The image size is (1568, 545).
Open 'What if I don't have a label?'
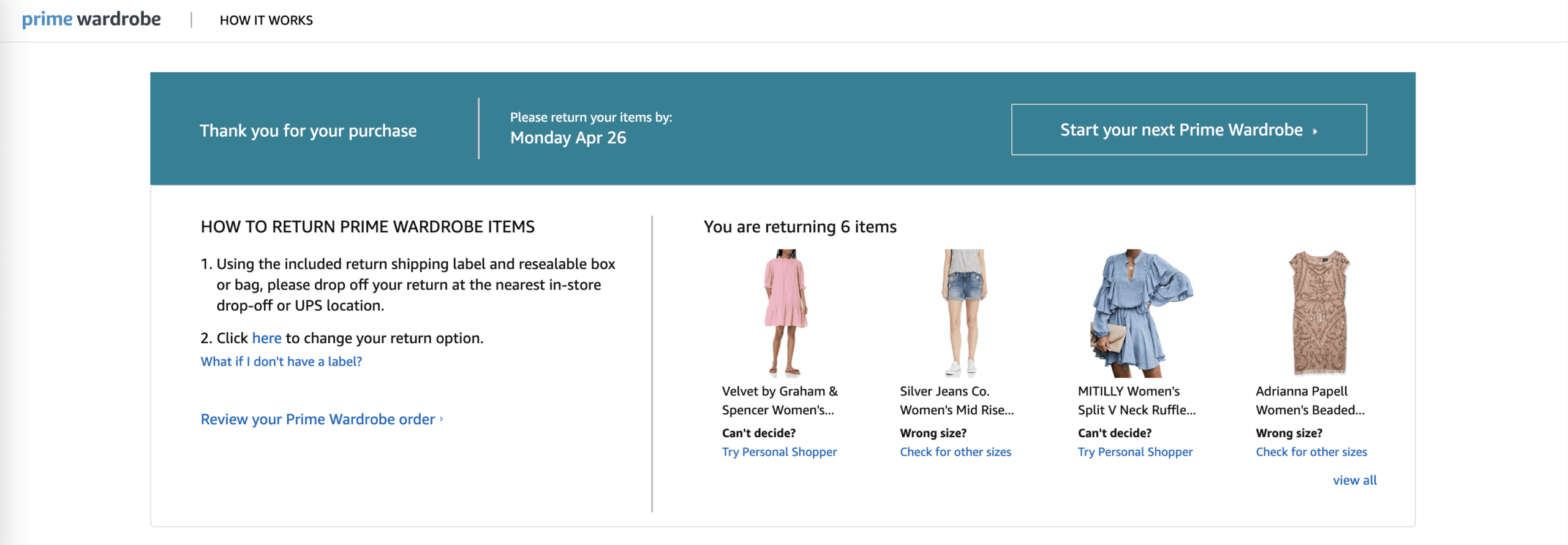[x=281, y=362]
